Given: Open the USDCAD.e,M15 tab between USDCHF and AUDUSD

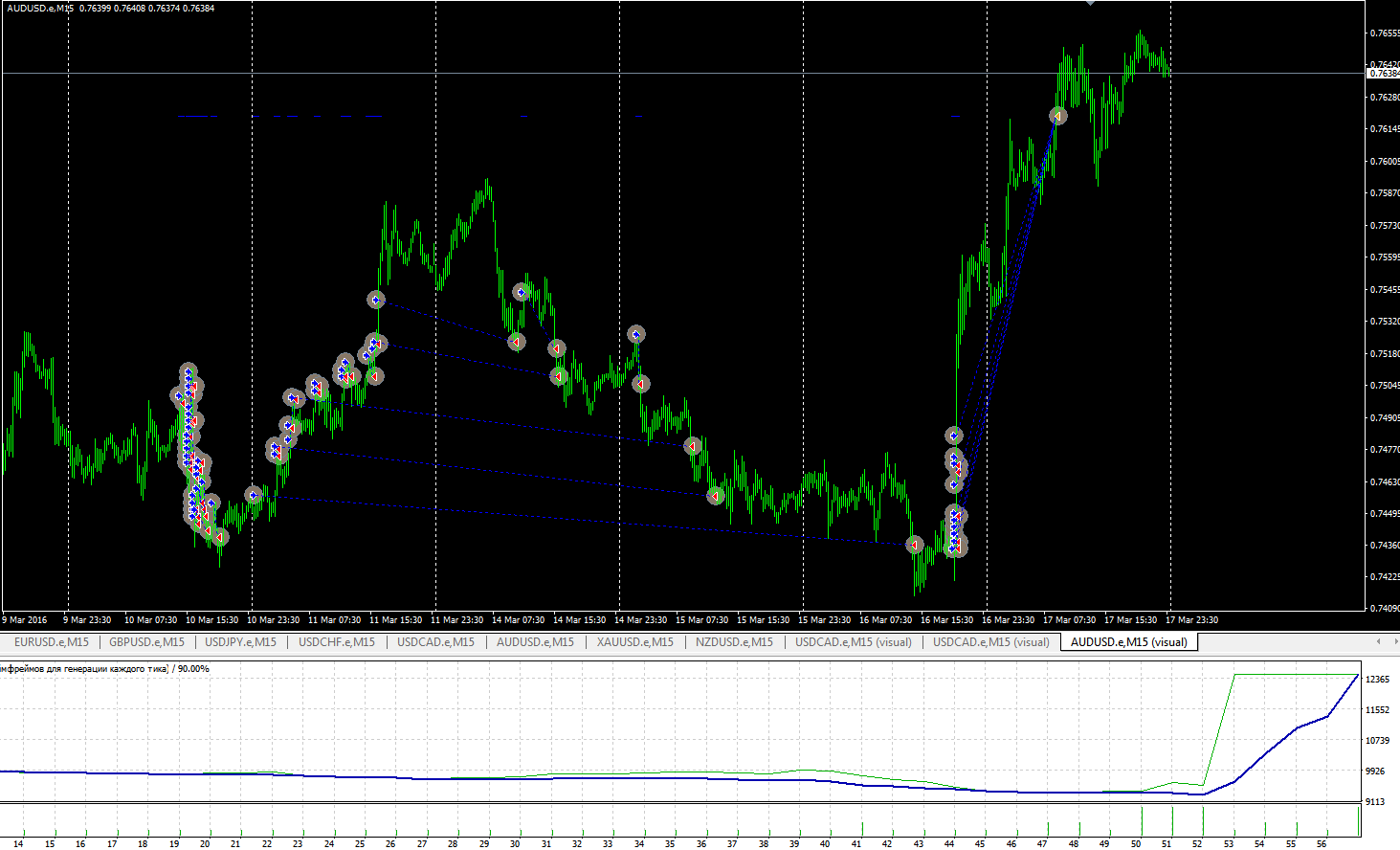Looking at the screenshot, I should click(x=435, y=642).
